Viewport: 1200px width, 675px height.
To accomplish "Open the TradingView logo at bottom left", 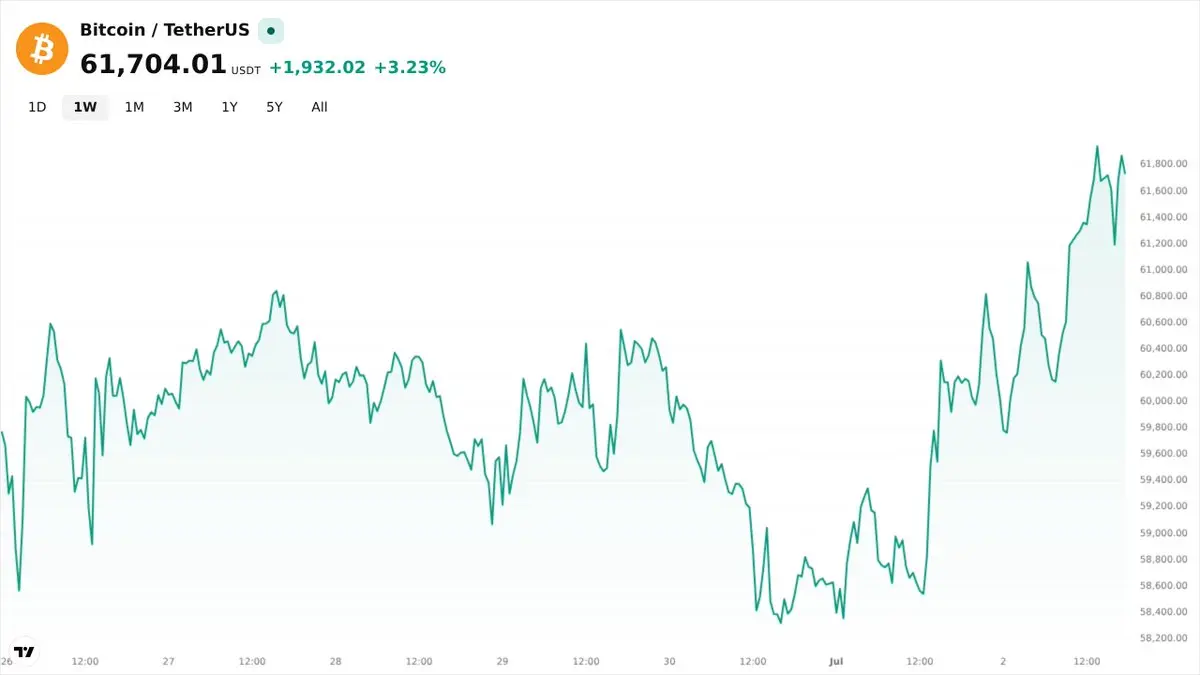I will pos(24,651).
